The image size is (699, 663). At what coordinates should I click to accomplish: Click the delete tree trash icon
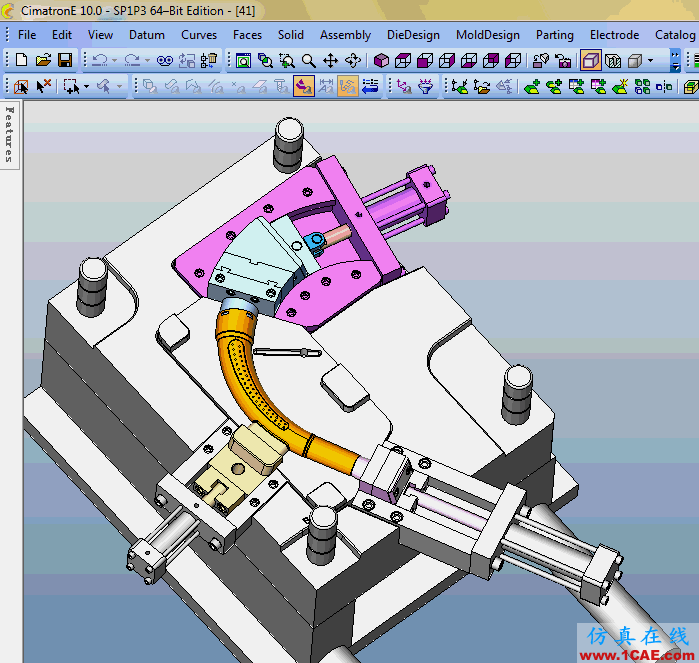click(209, 60)
